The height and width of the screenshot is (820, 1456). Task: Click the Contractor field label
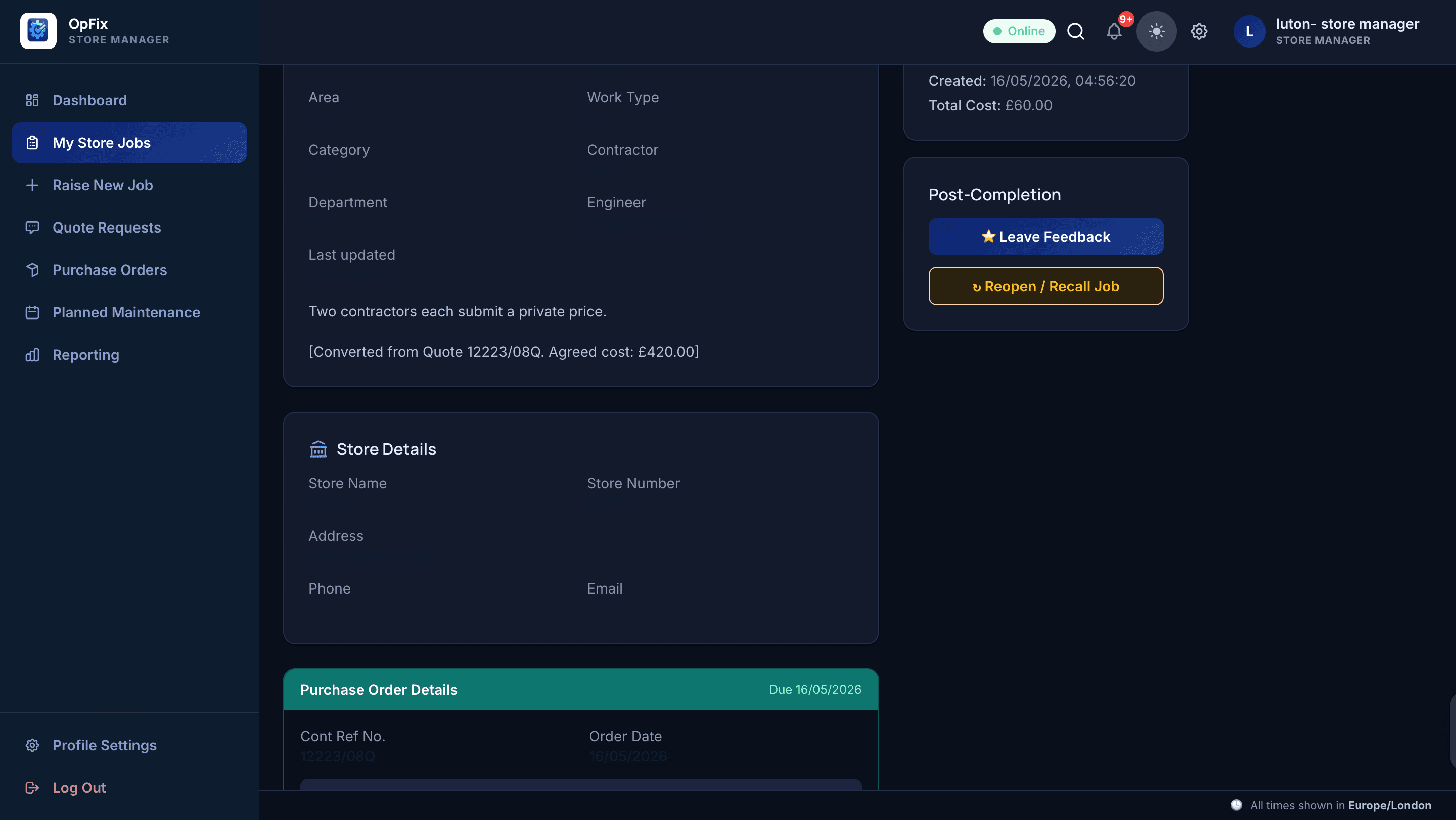622,150
